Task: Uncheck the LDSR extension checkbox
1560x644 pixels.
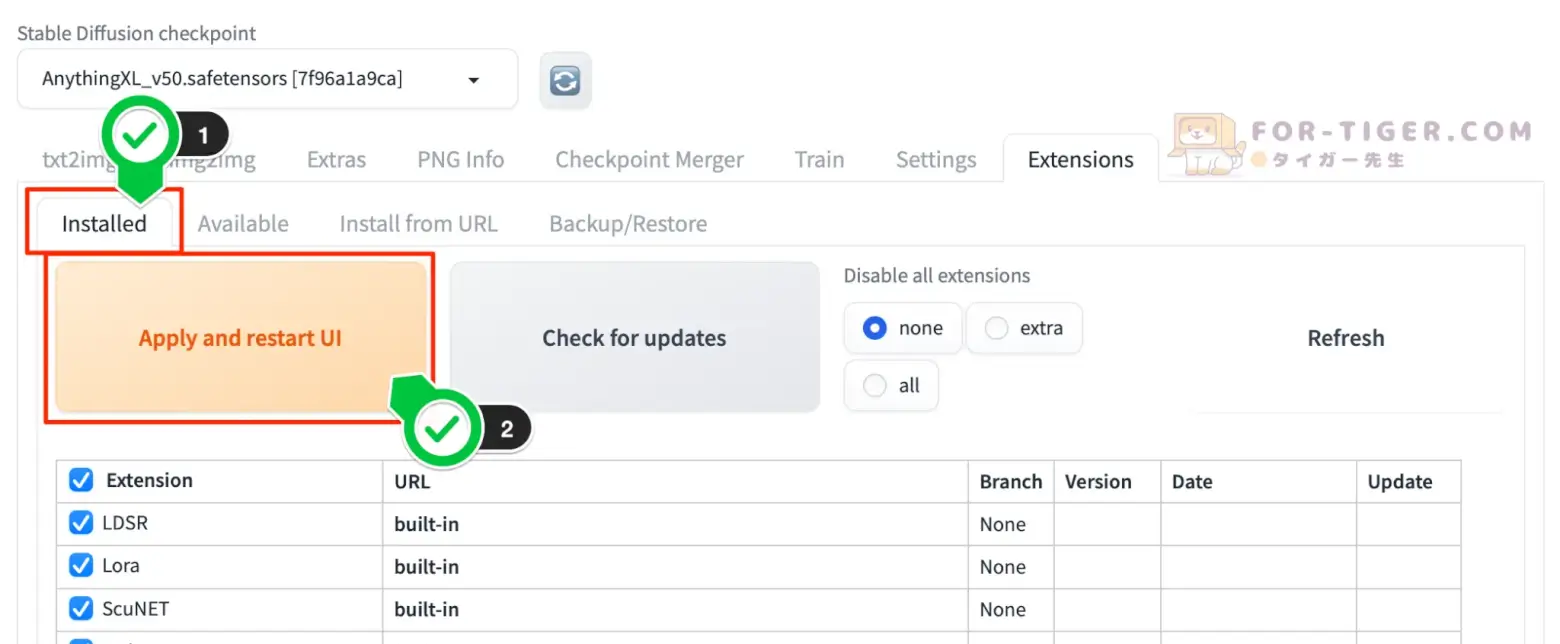Action: click(x=81, y=523)
